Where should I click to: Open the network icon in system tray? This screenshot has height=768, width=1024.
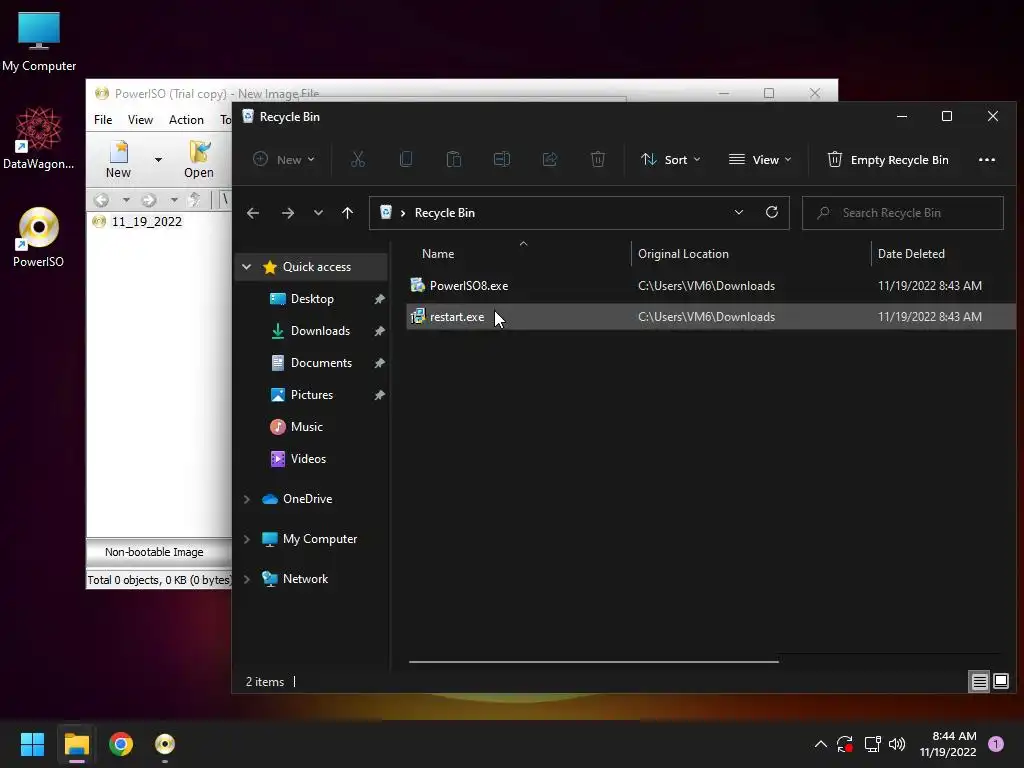pos(872,744)
